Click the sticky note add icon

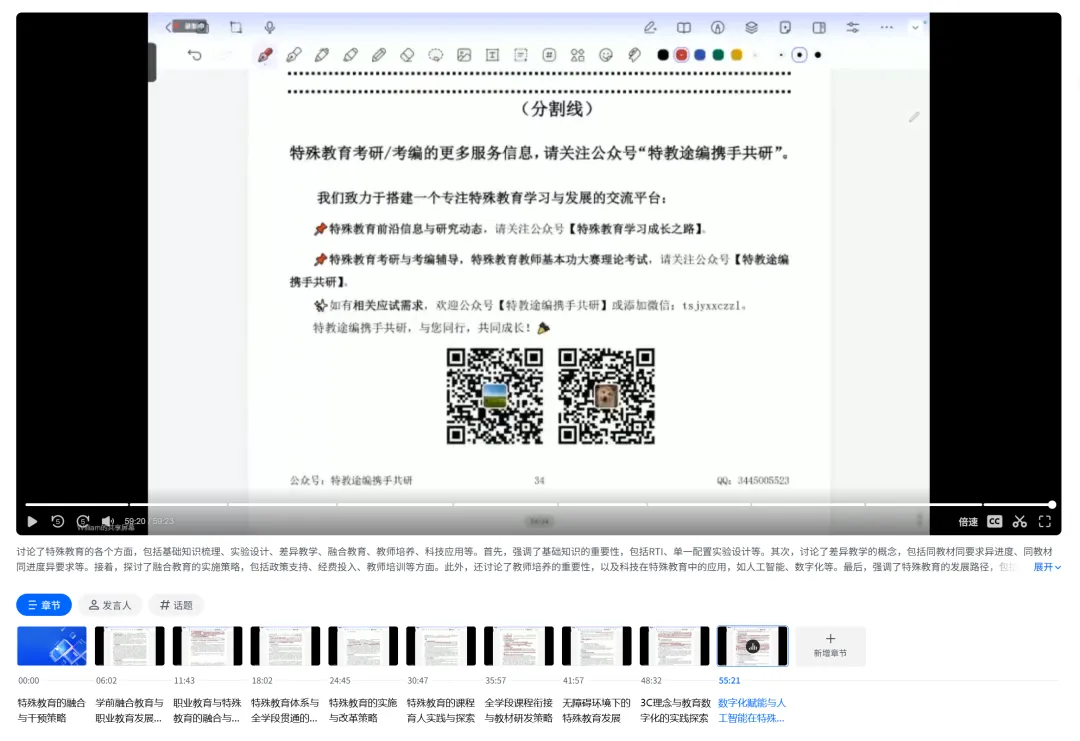(785, 28)
